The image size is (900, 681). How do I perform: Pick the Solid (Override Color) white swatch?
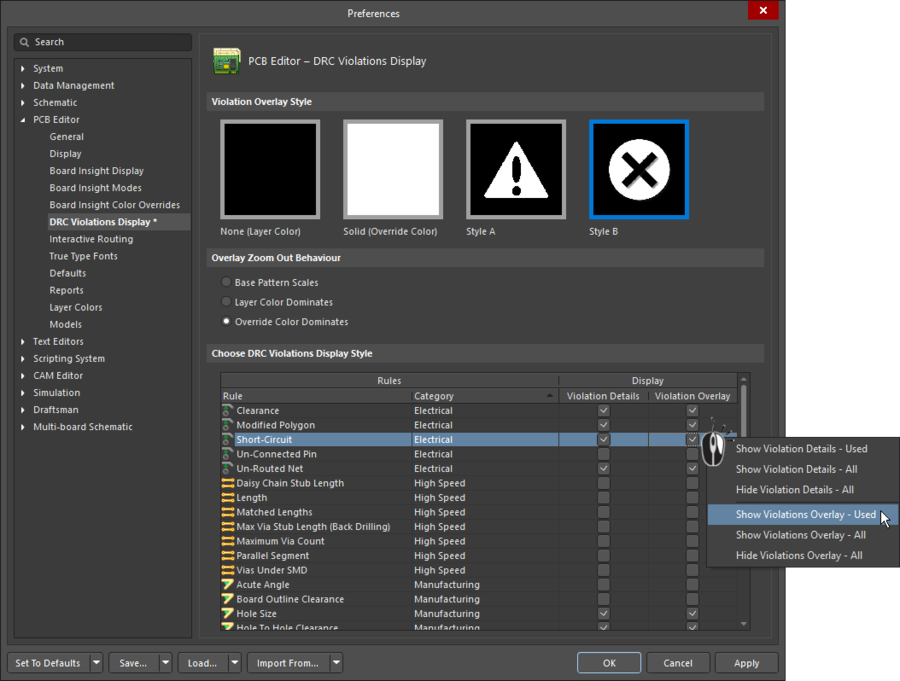393,170
